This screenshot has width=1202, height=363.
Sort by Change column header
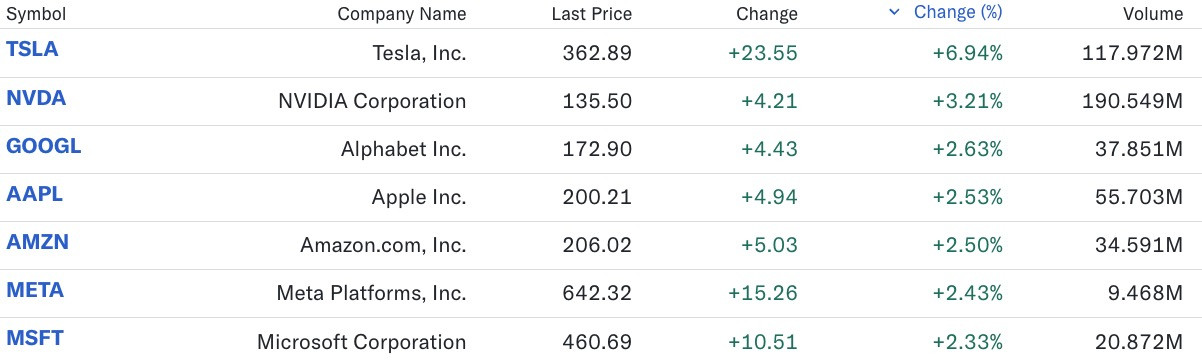tap(767, 14)
